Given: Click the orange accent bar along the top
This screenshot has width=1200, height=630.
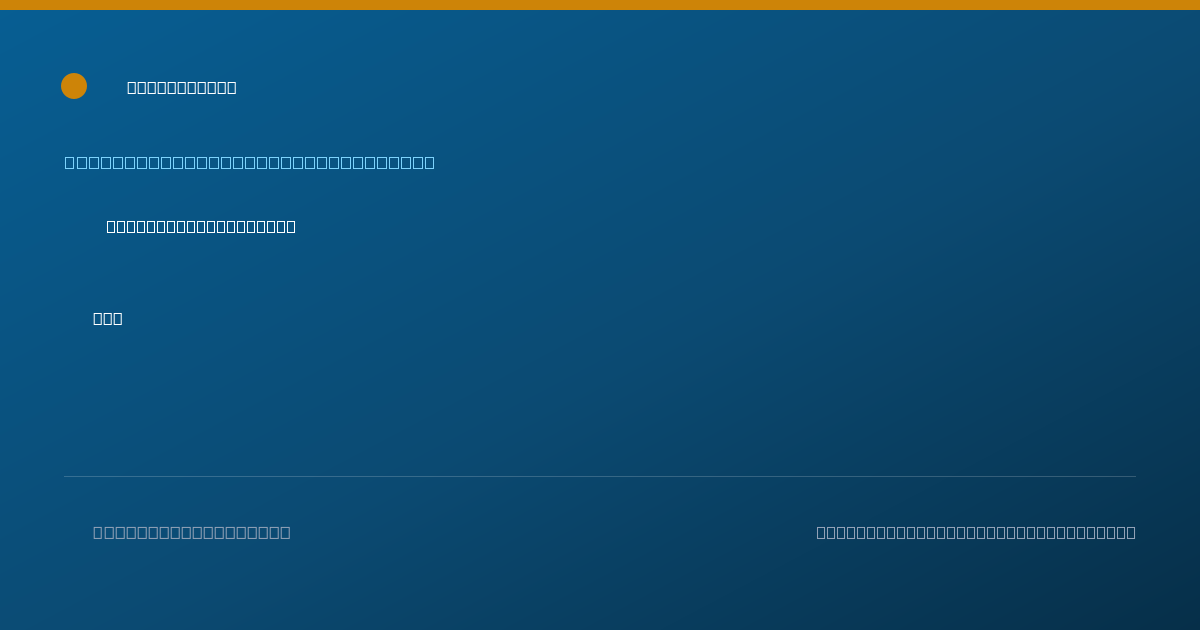Looking at the screenshot, I should pos(600,5).
